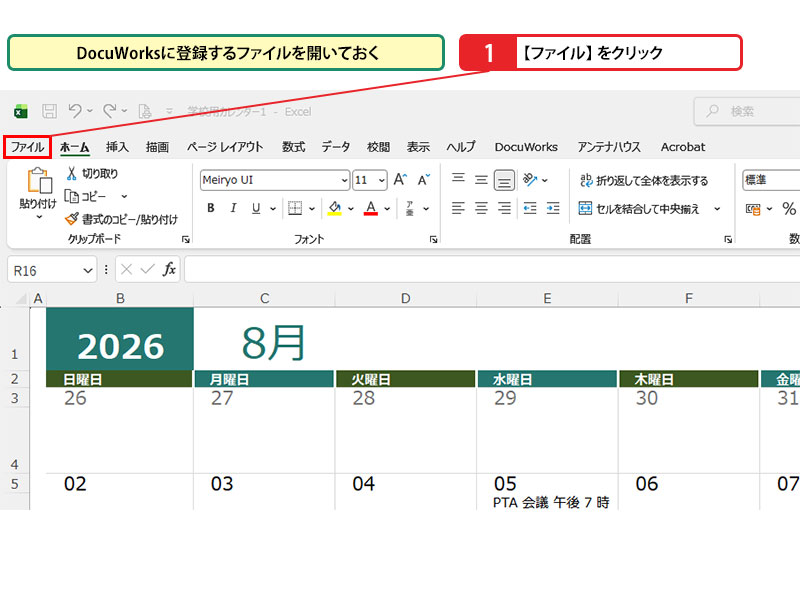Open the ヘルプ tab

pos(461,147)
